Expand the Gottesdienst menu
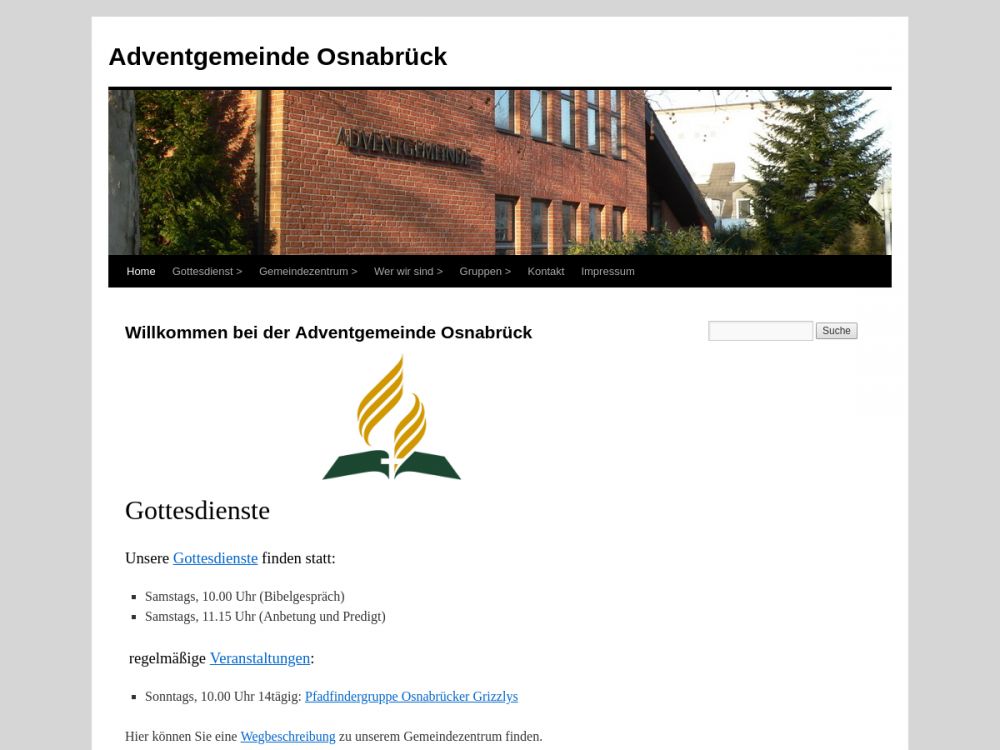This screenshot has height=750, width=1000. pyautogui.click(x=207, y=271)
